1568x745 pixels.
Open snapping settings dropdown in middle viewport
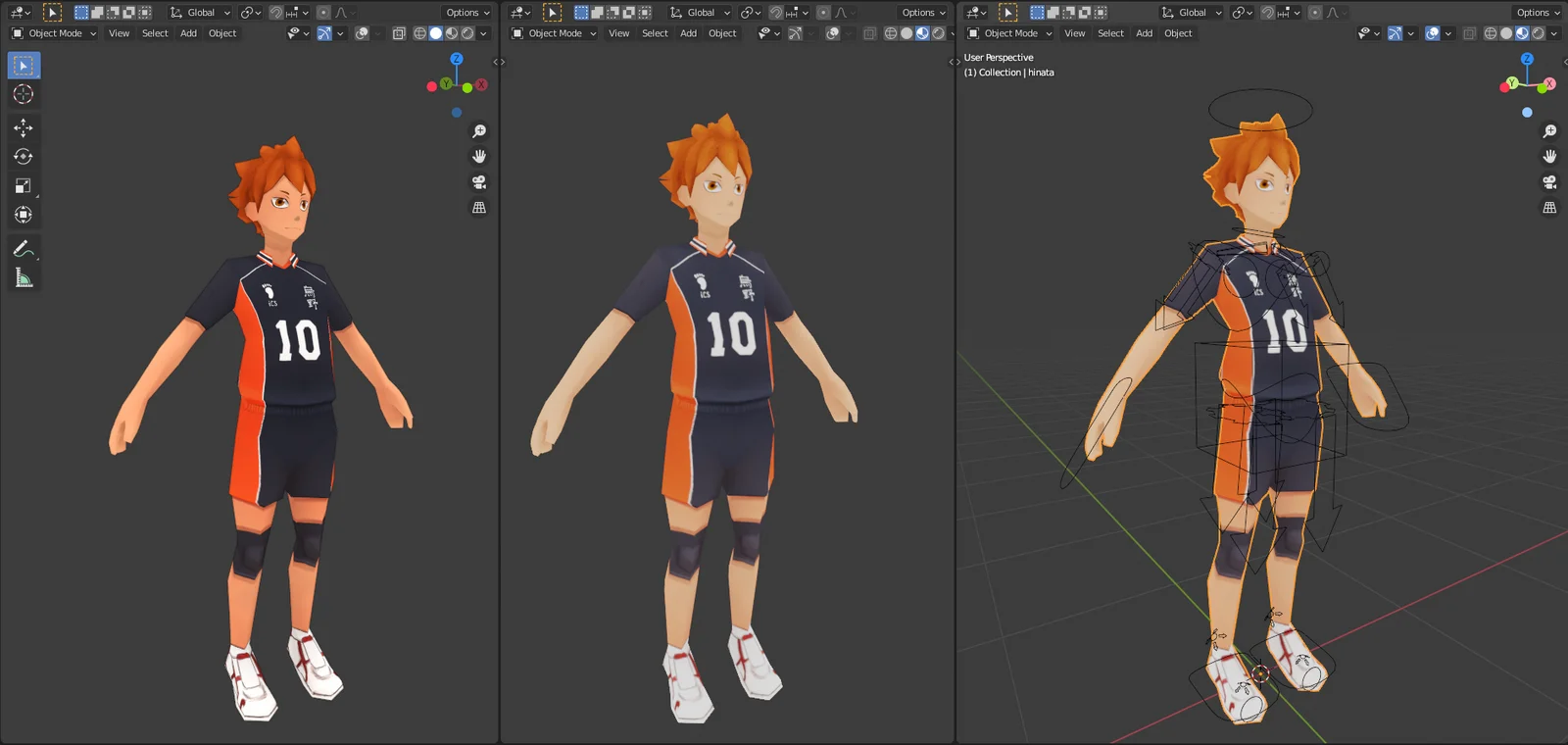[796, 13]
